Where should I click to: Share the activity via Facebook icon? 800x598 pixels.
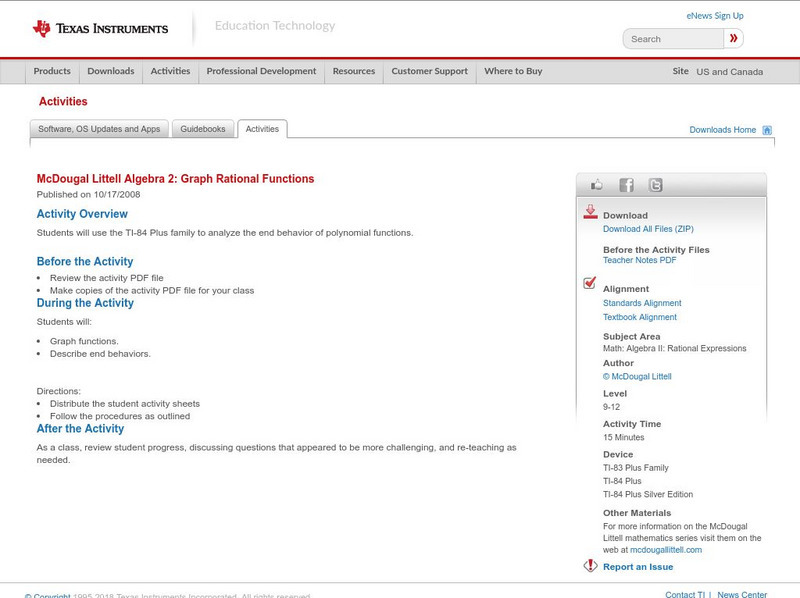(x=626, y=185)
